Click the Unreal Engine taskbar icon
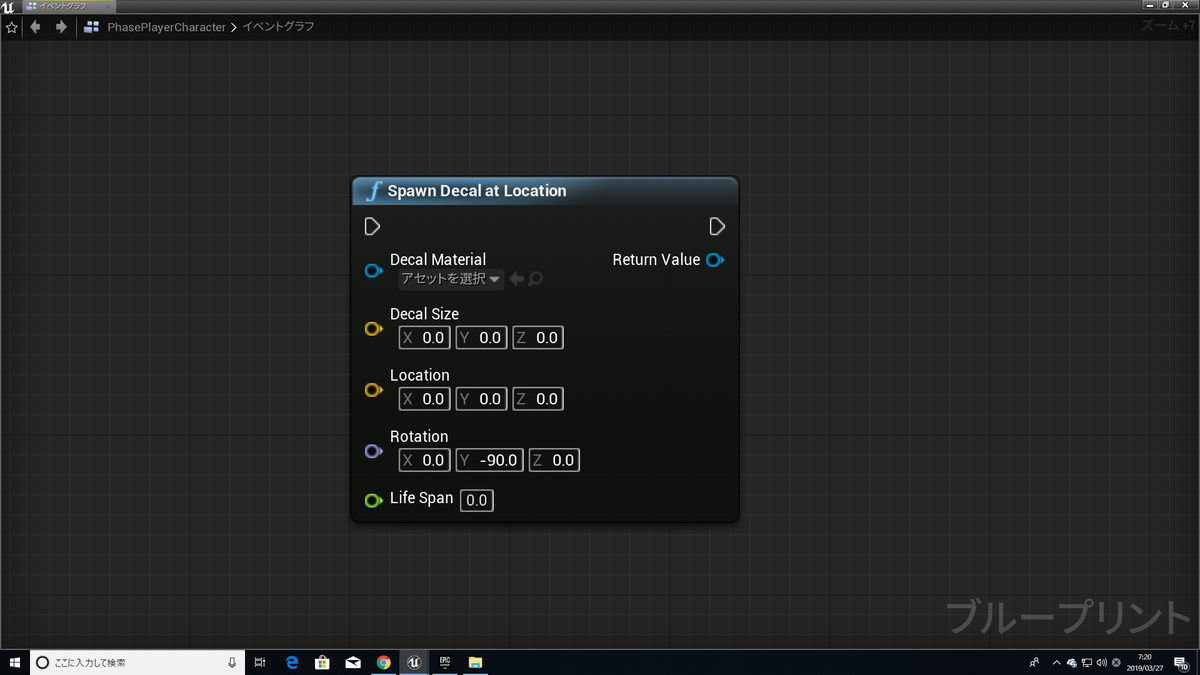The width and height of the screenshot is (1200, 675). (x=414, y=662)
